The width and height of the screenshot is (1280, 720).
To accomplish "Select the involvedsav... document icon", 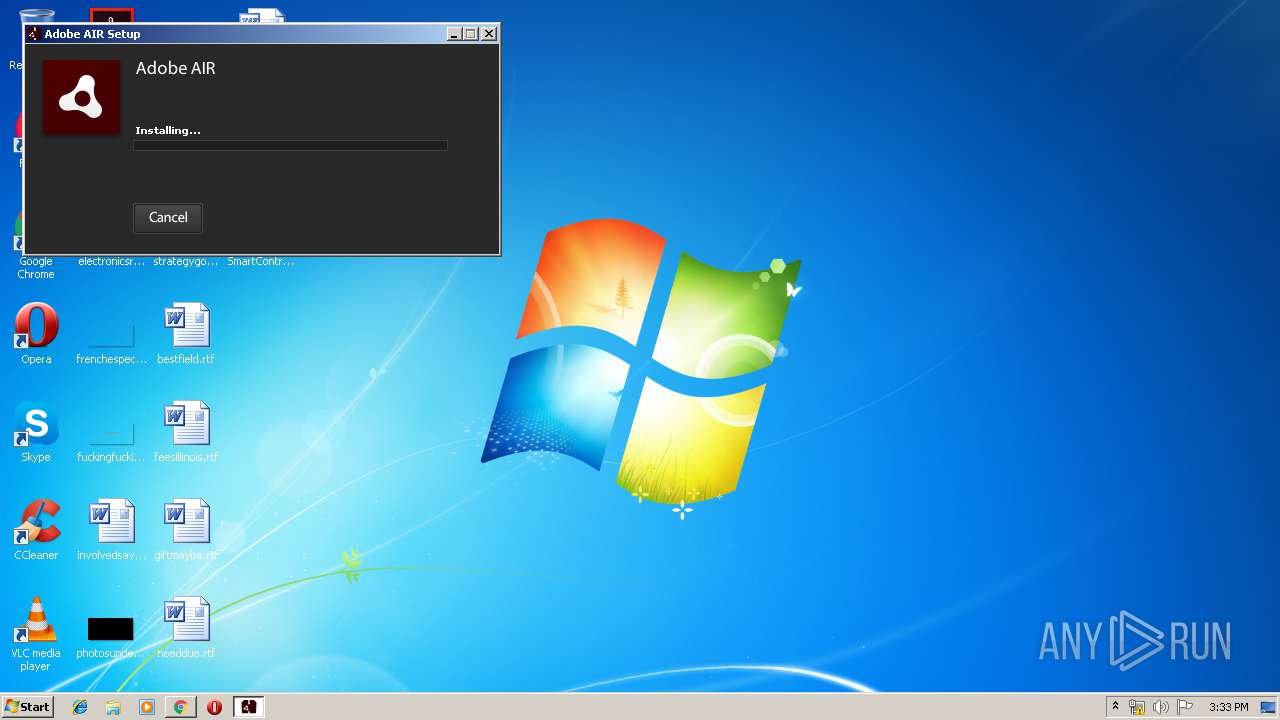I will point(111,530).
